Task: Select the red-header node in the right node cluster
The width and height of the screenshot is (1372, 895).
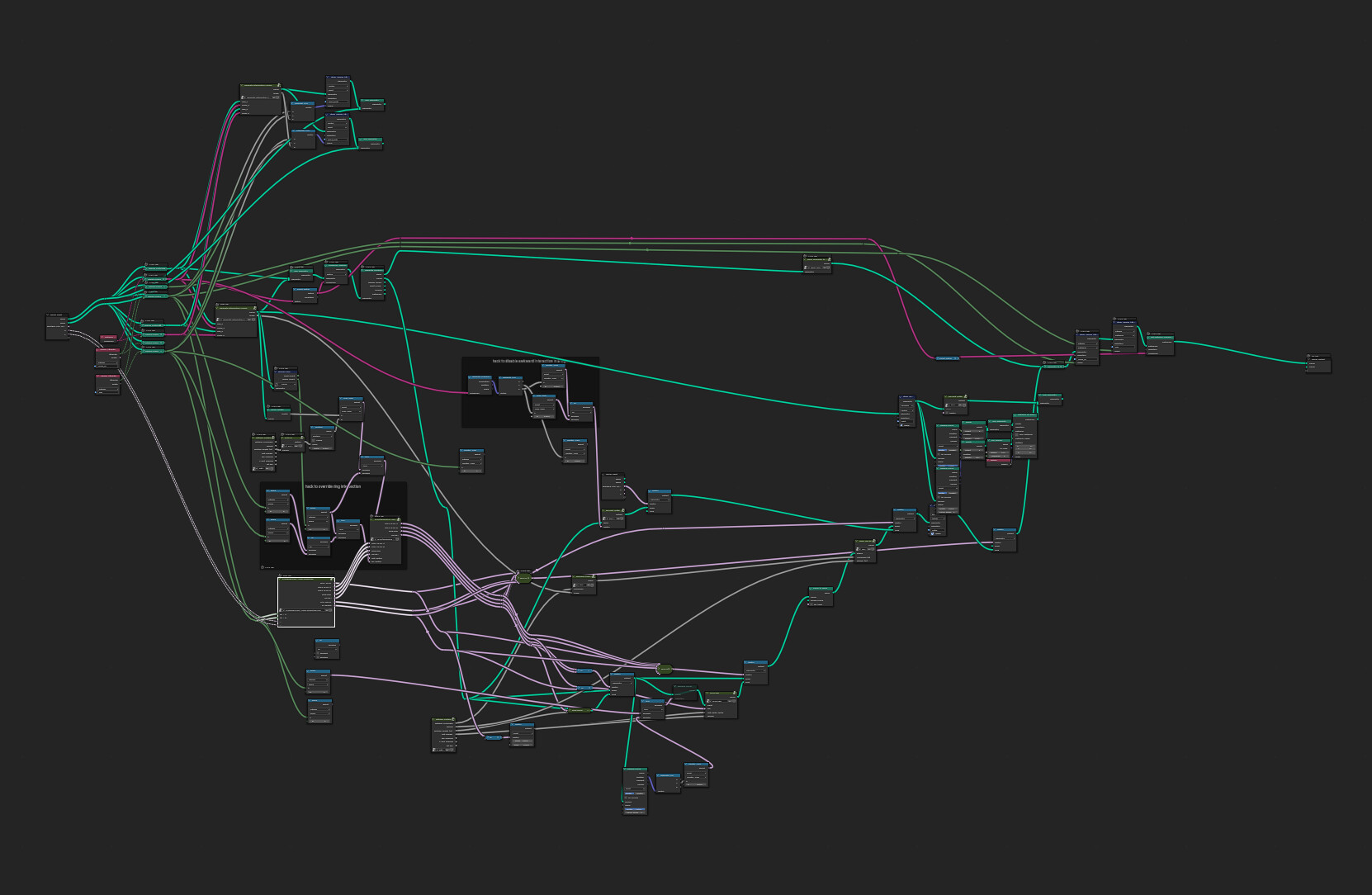Action: point(999,462)
